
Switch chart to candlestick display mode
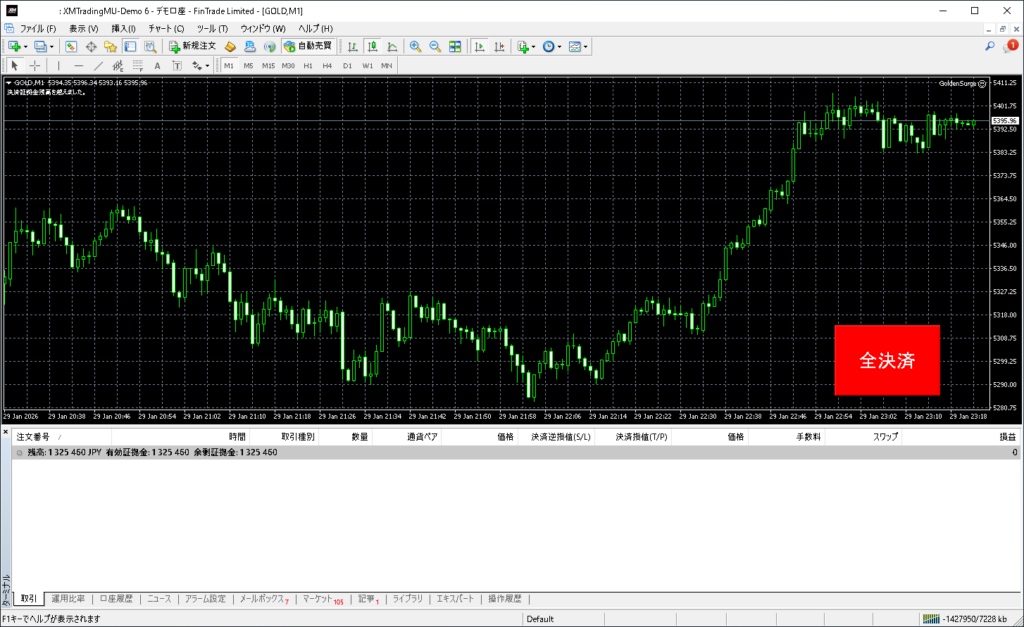[x=372, y=46]
